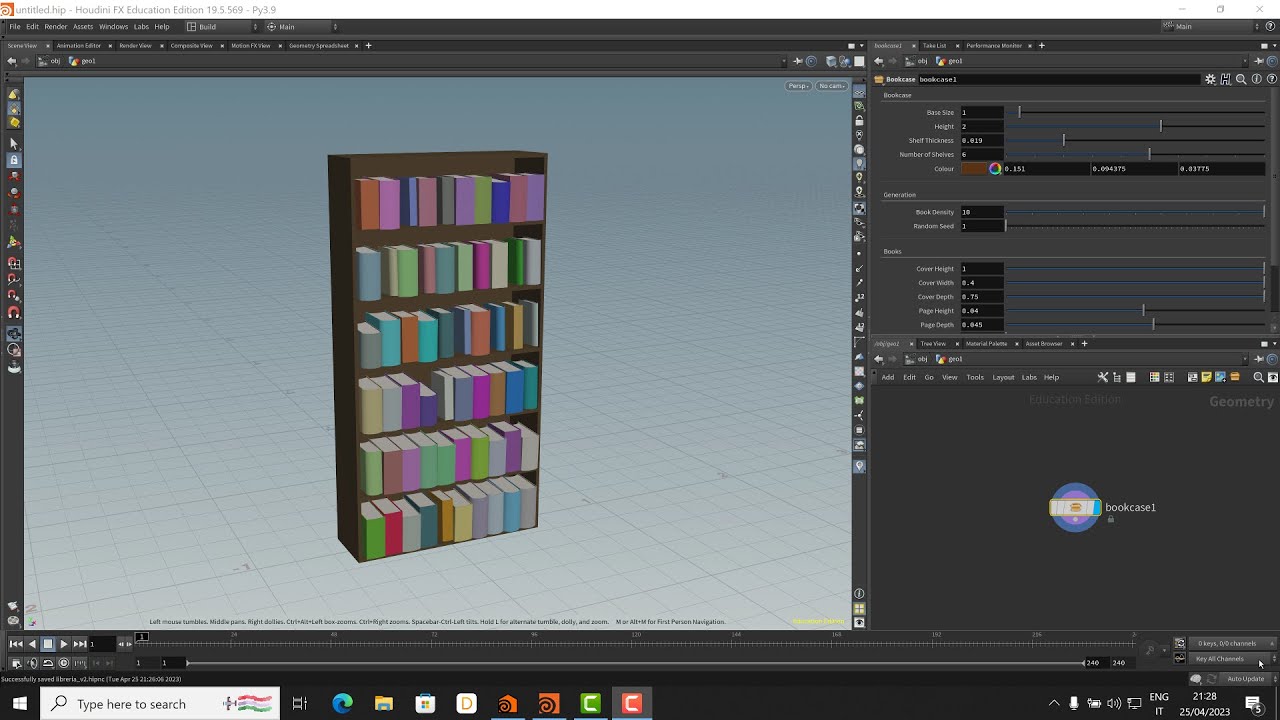Click the search parameters magnifier icon
The height and width of the screenshot is (720, 1280).
[x=1241, y=79]
